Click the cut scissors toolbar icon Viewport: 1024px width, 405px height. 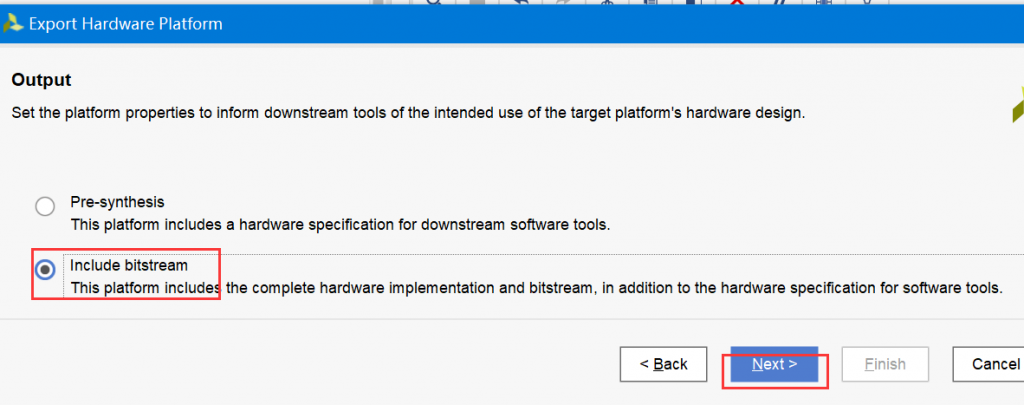tap(607, 3)
